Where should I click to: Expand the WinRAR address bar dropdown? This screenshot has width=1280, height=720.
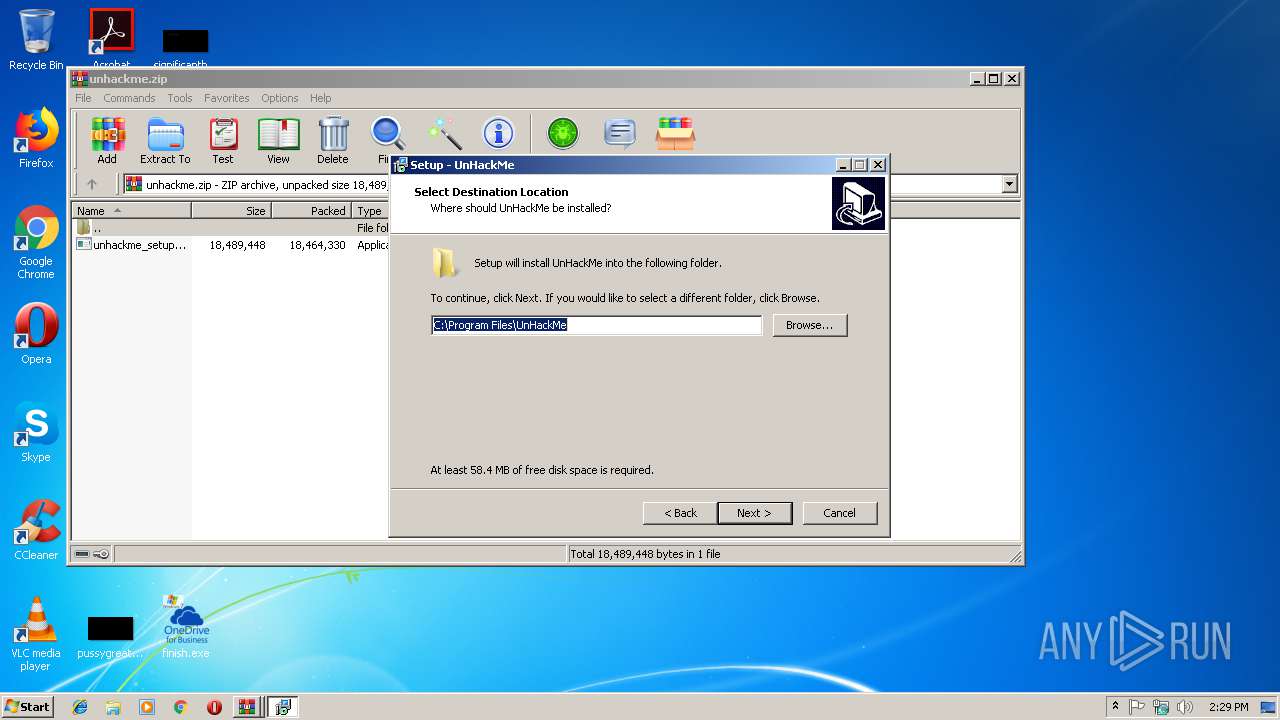coord(1009,184)
